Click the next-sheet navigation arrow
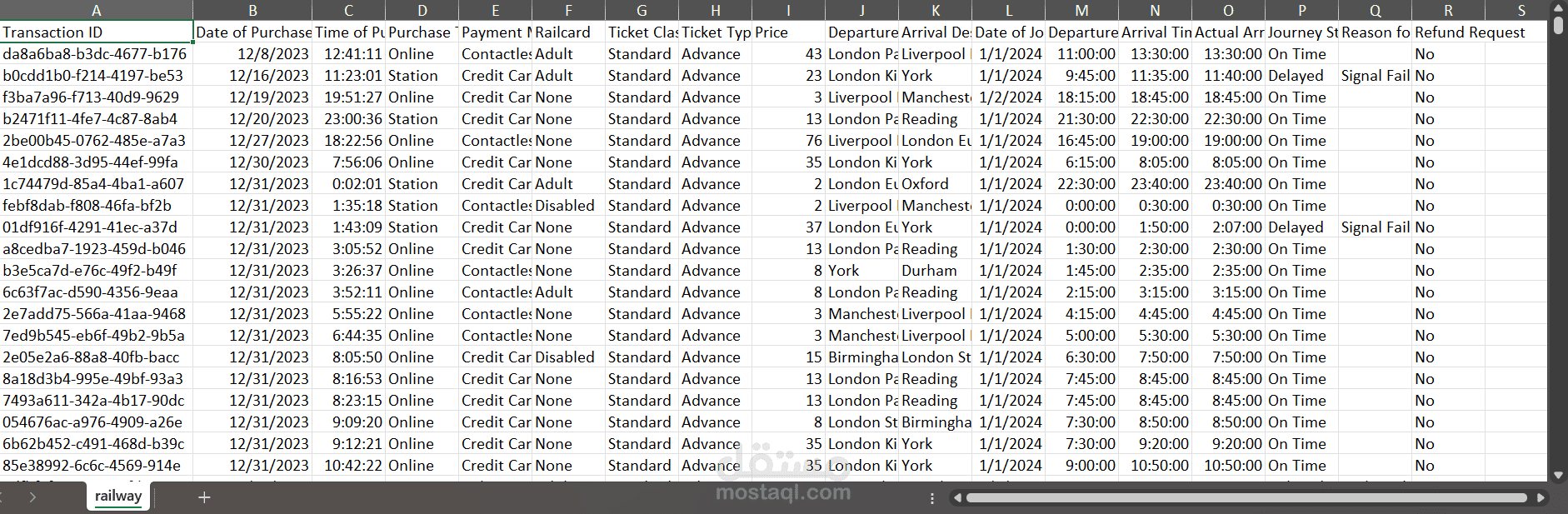 coord(32,497)
